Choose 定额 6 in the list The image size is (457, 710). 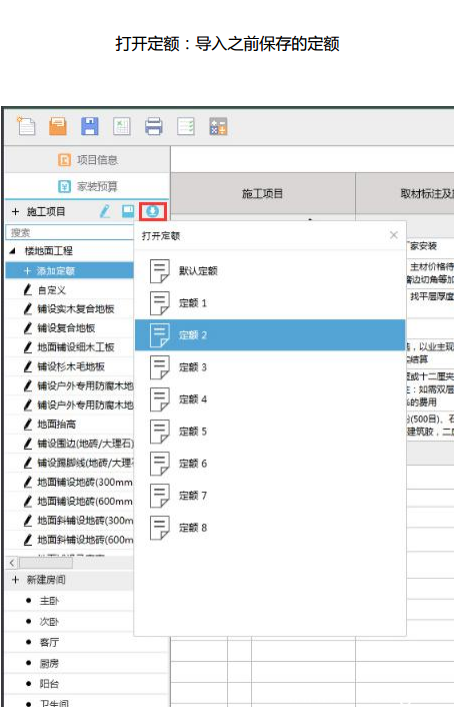[270, 463]
